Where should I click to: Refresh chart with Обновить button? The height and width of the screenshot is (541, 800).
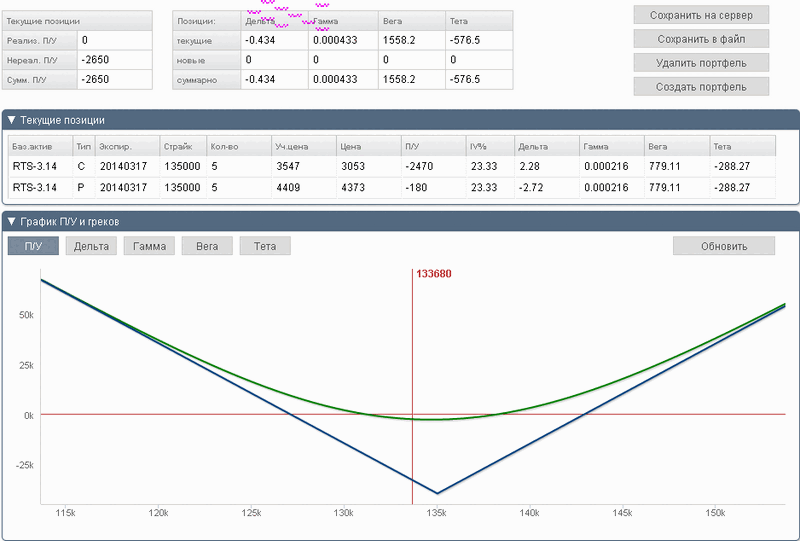pos(723,246)
